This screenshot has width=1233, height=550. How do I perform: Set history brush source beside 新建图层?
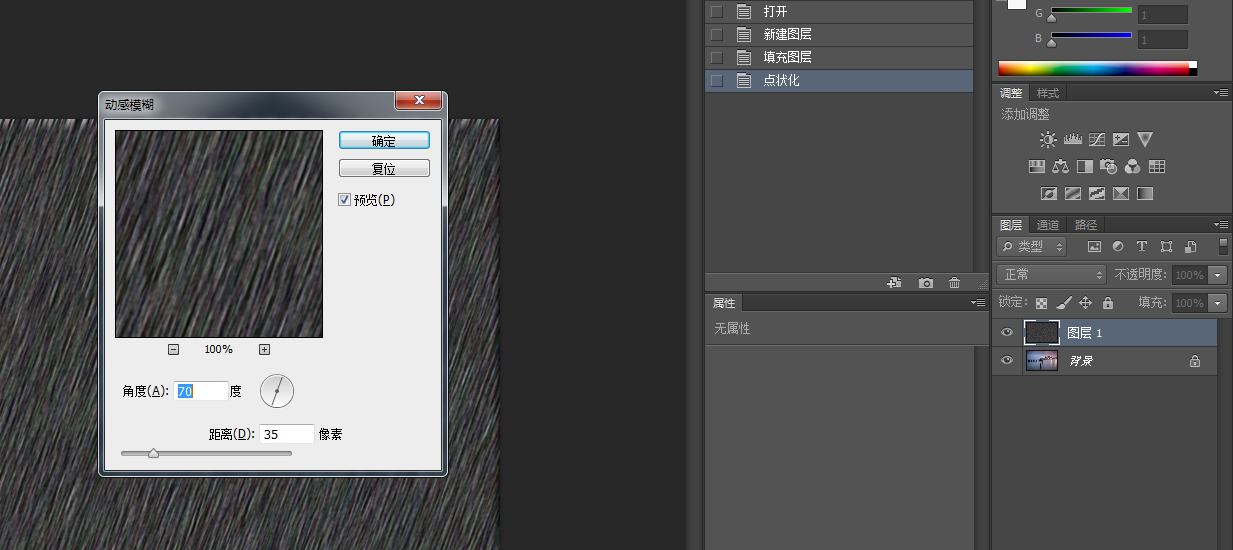[x=716, y=34]
